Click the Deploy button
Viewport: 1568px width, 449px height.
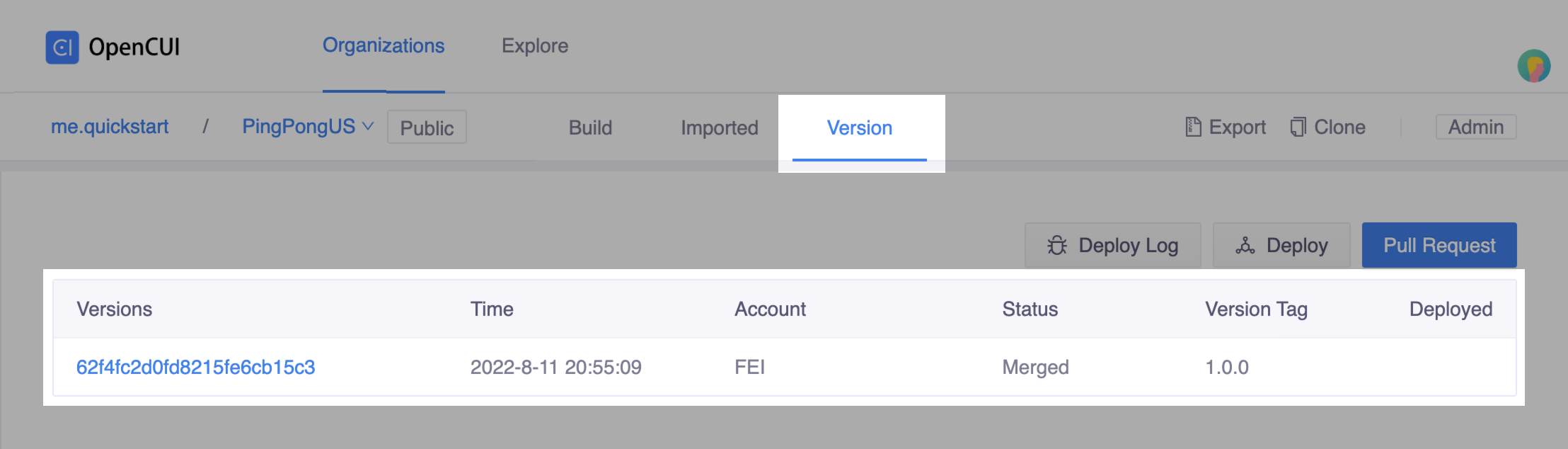click(1281, 245)
